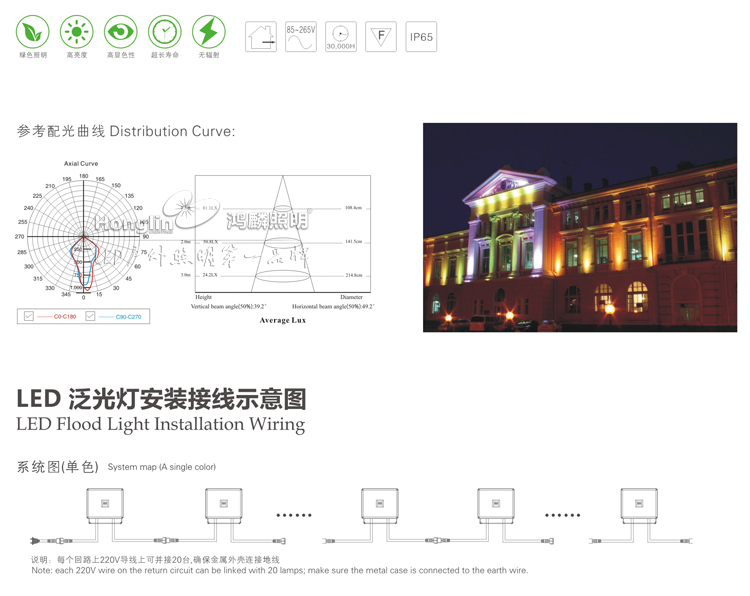
Task: Click the Axial Curve polar chart
Action: 84,237
